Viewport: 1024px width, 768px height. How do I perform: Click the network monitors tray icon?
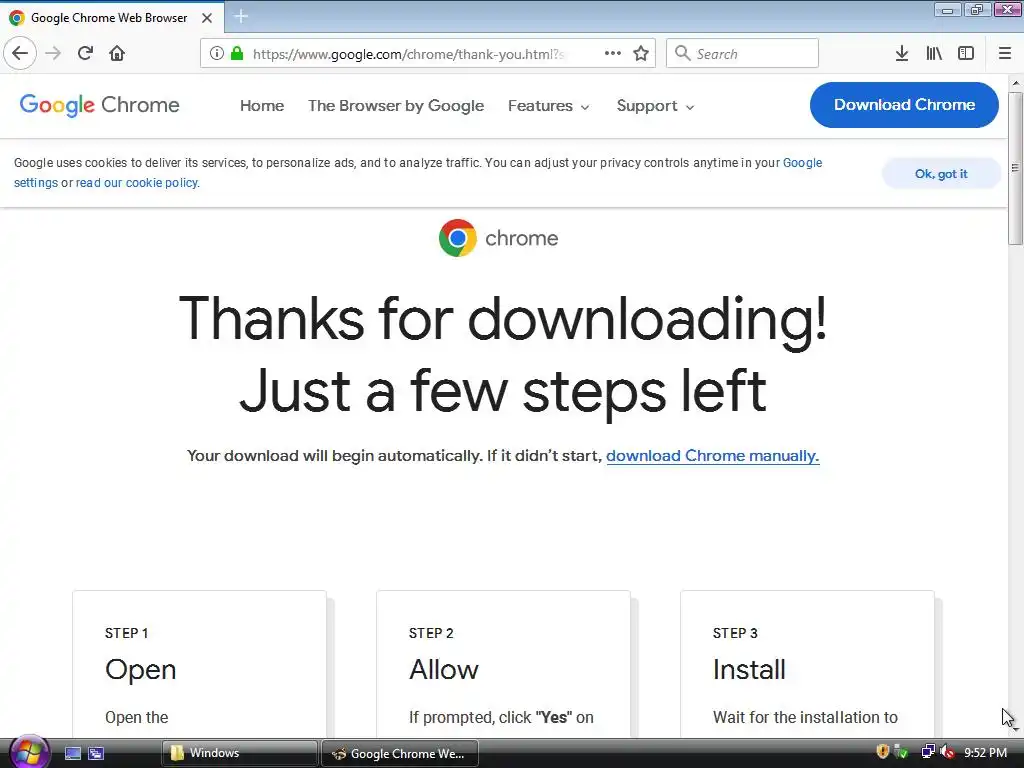(927, 752)
